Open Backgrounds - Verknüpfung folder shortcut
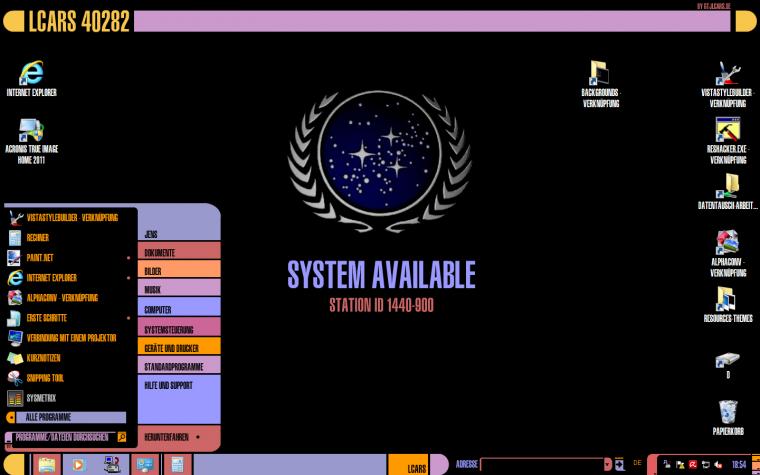760x475 pixels. tap(601, 83)
